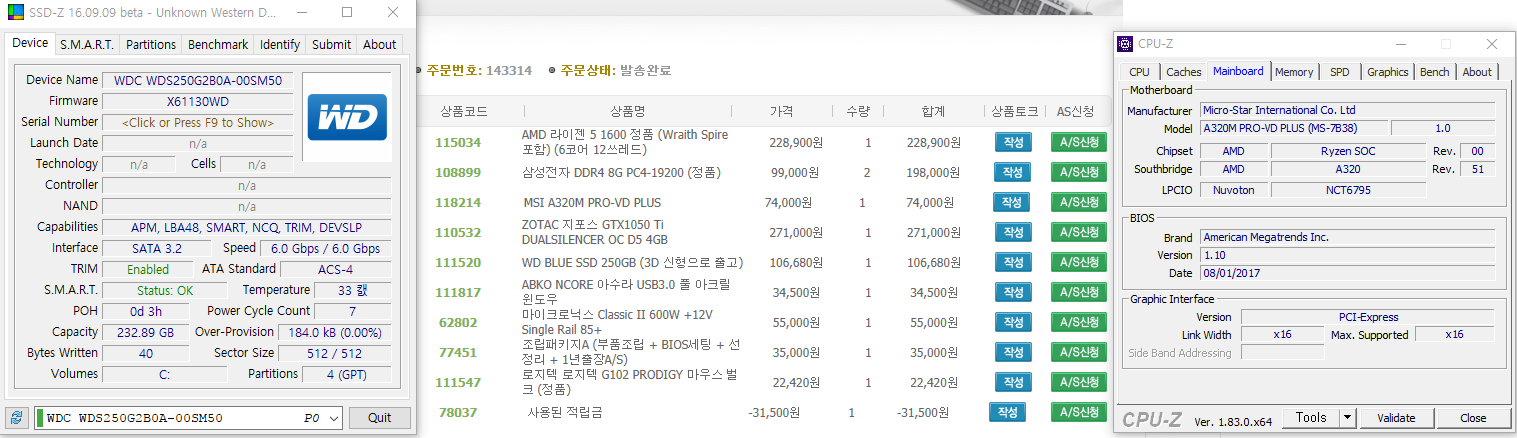Open the Benchmark tab in SSD-Z

tap(218, 44)
